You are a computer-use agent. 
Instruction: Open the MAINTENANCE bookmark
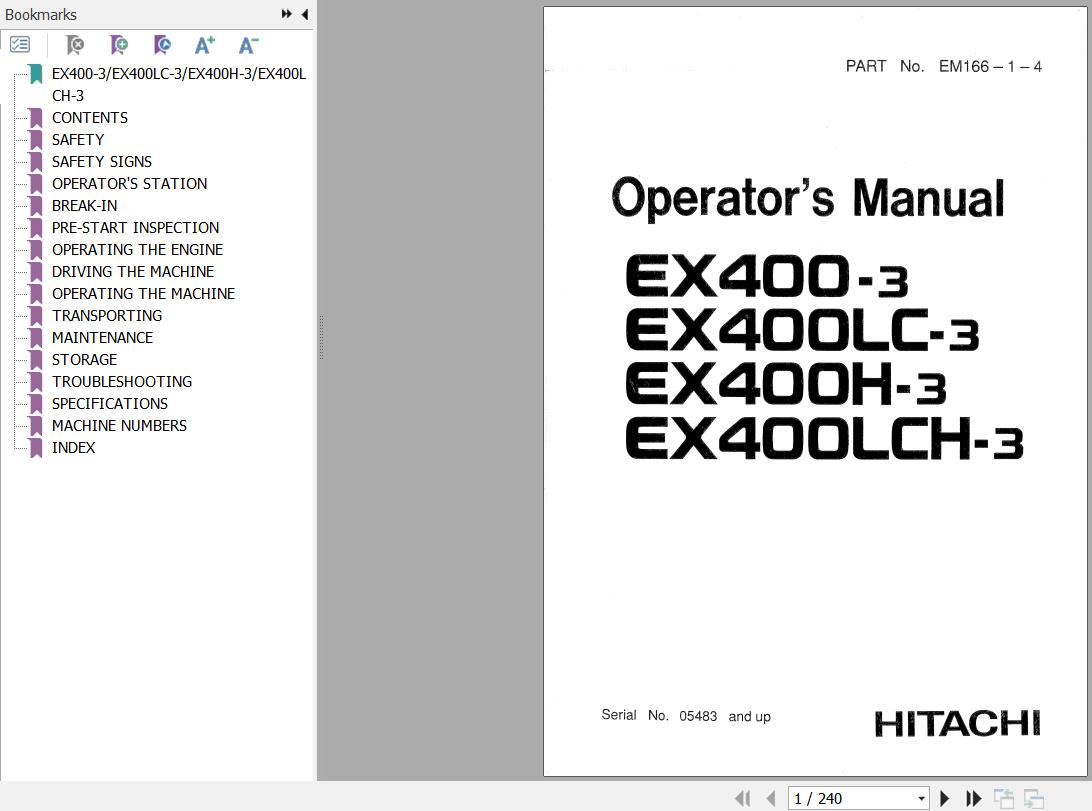[102, 338]
